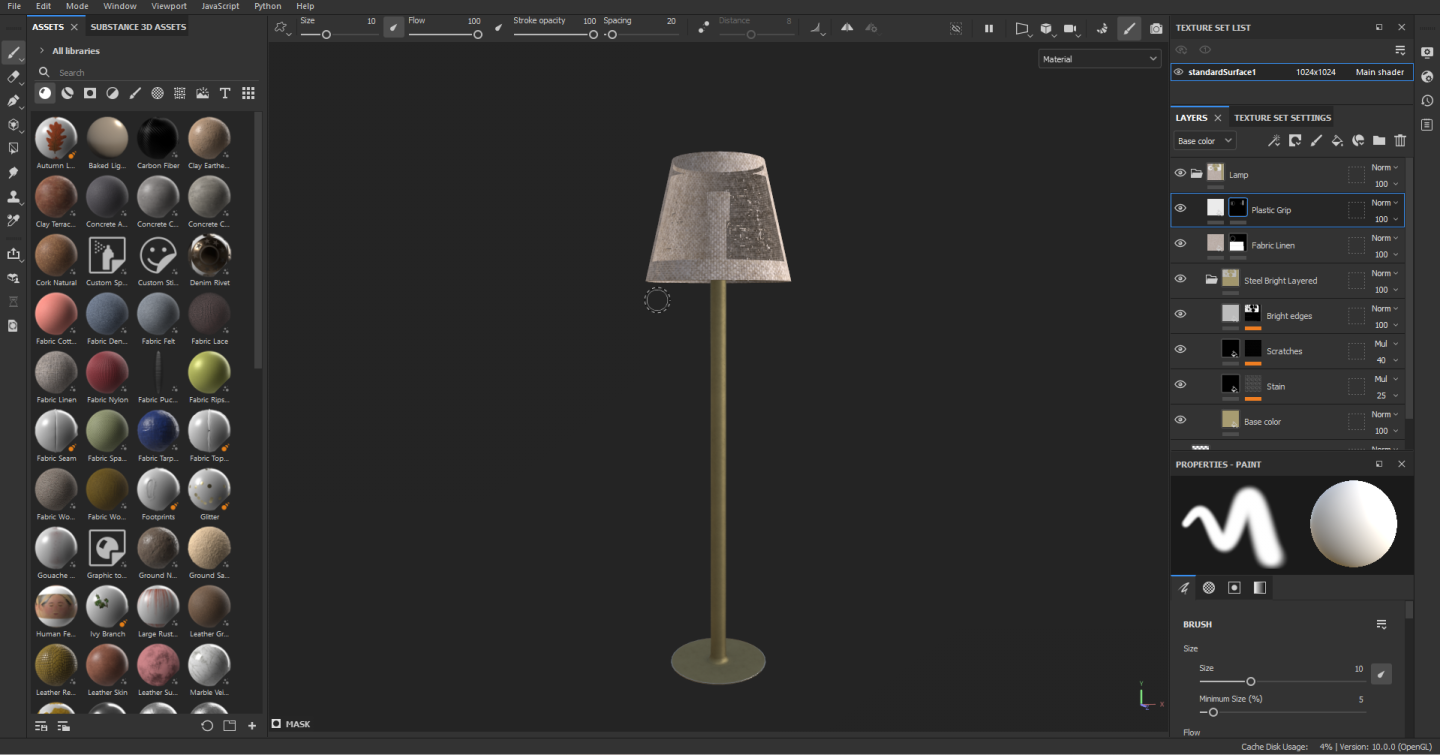Filter assets by Smart materials

coord(67,93)
